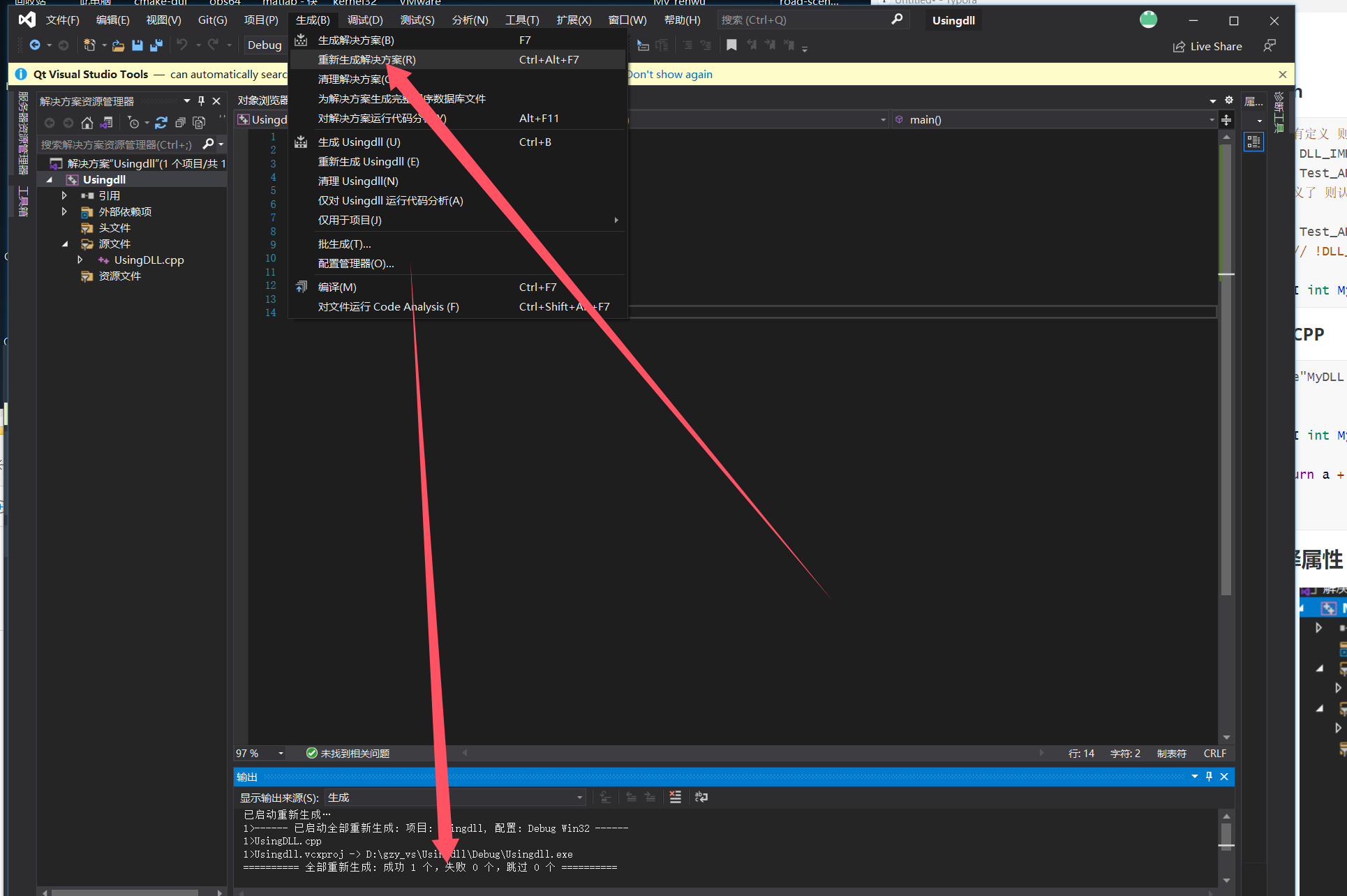The width and height of the screenshot is (1347, 896).
Task: Select 批生成(T) from the build menu
Action: 344,244
